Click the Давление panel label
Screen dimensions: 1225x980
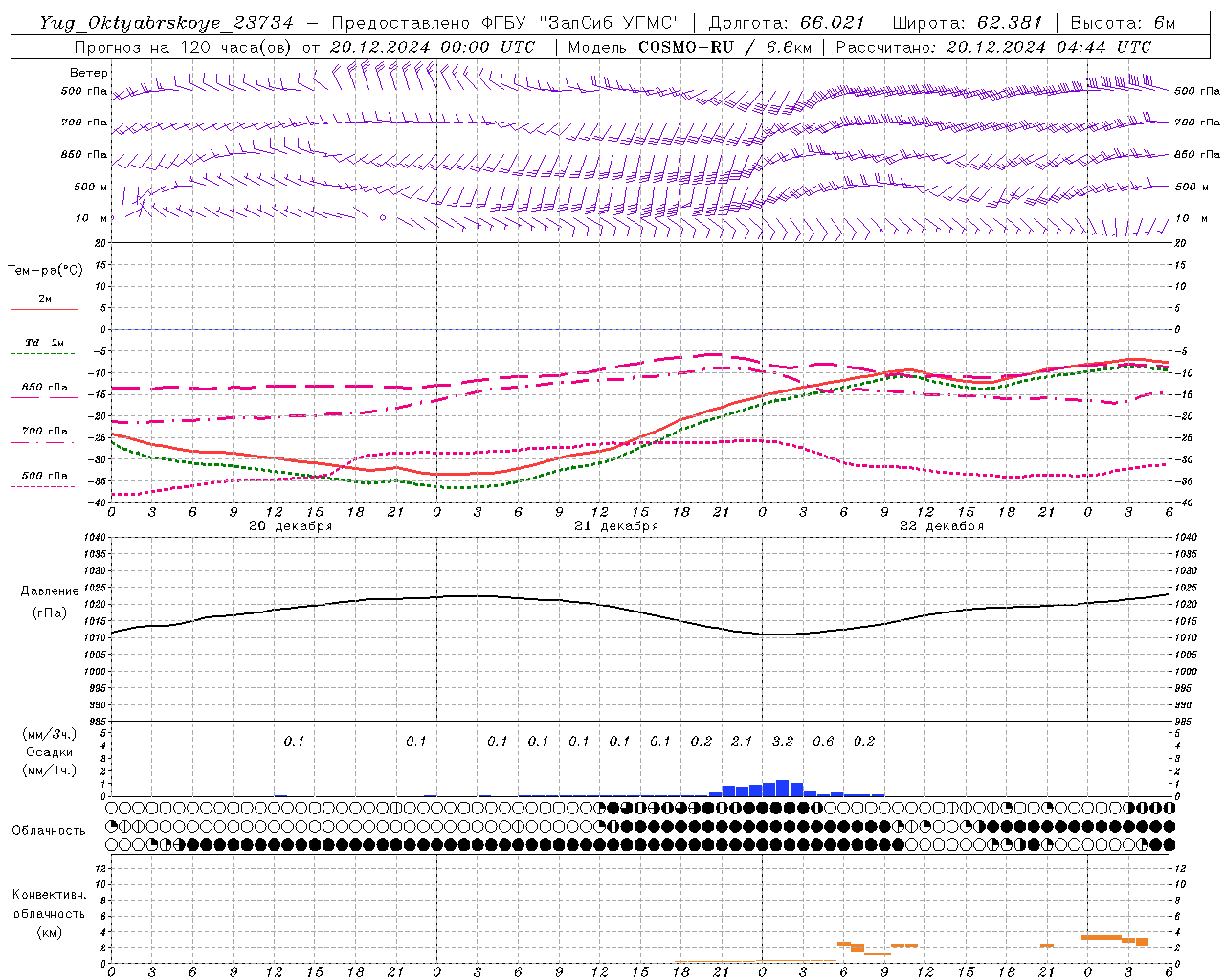coord(50,591)
